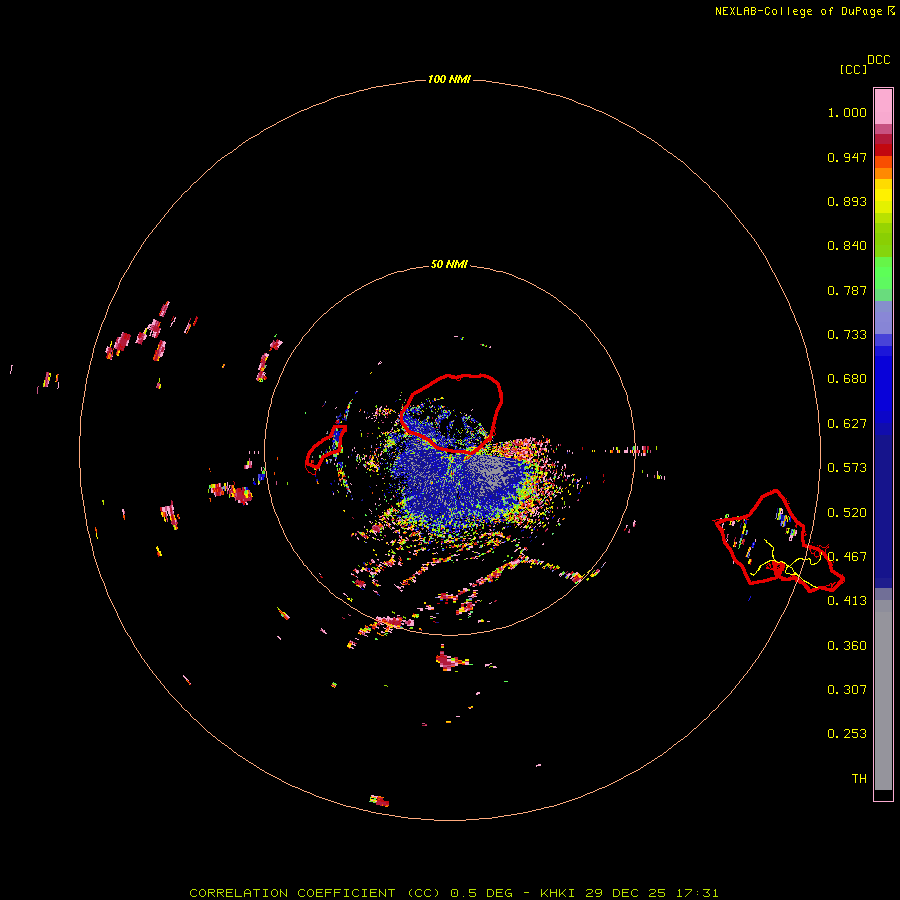The image size is (900, 900).
Task: Click the product caption at the image bottom
Action: 453,893
